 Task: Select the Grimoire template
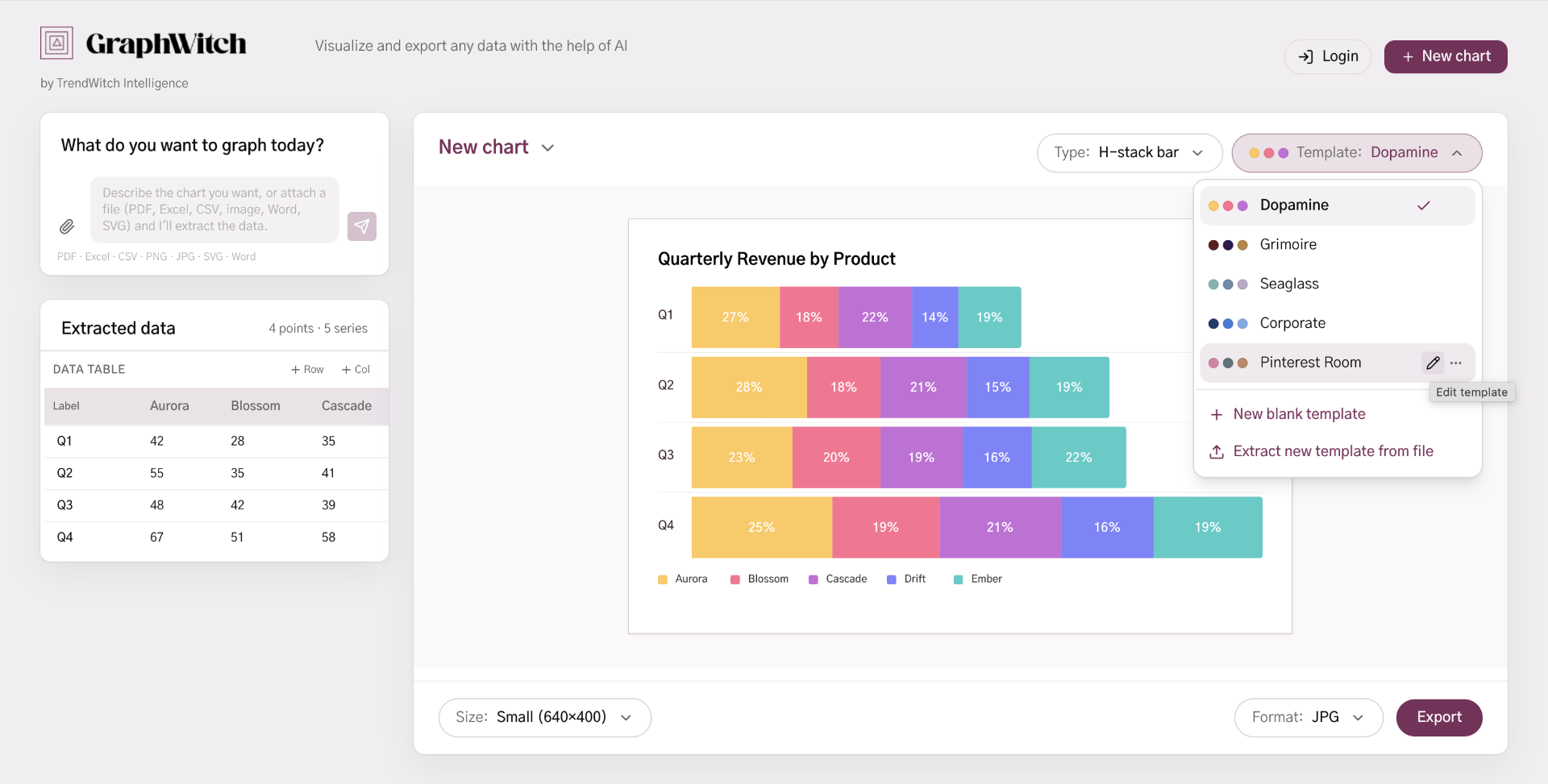(x=1338, y=245)
